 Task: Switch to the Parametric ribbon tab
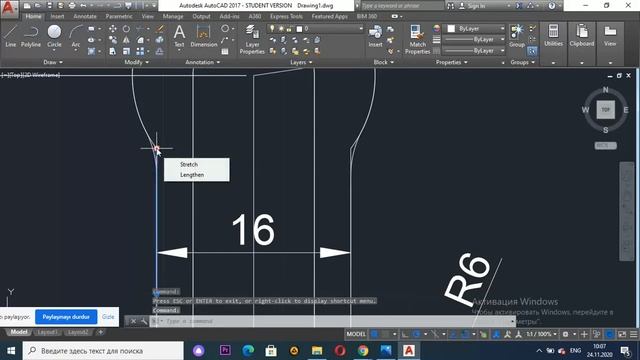[119, 16]
